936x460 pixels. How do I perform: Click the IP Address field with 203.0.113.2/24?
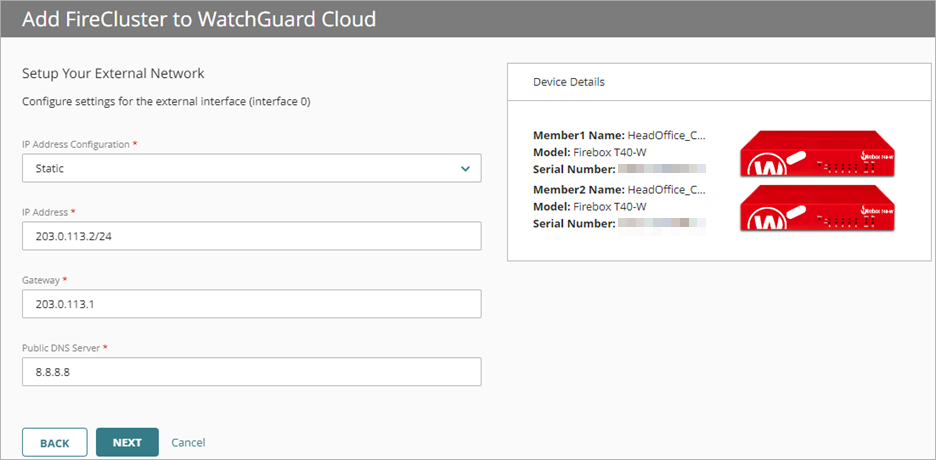pyautogui.click(x=250, y=236)
